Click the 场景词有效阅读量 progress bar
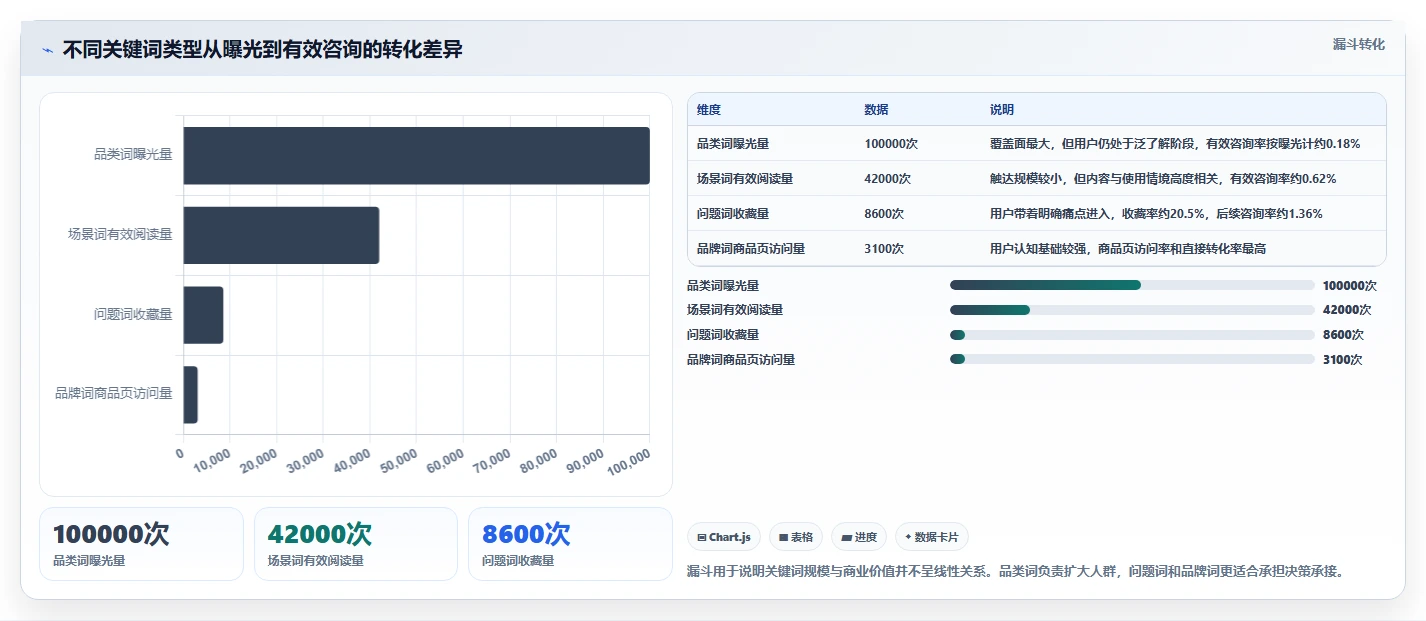 click(1132, 310)
